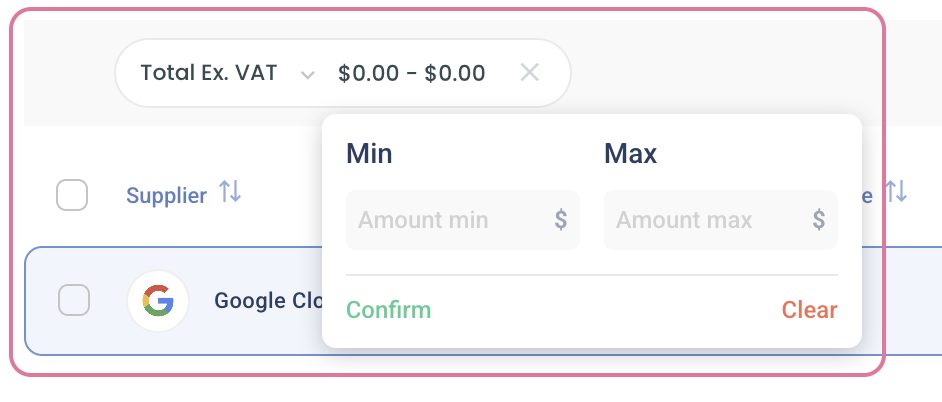The width and height of the screenshot is (942, 402).
Task: Click the Google logo avatar
Action: (158, 300)
